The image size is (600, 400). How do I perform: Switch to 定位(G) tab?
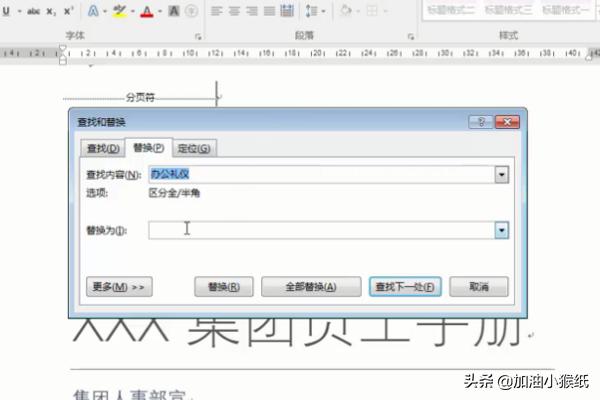pyautogui.click(x=194, y=148)
